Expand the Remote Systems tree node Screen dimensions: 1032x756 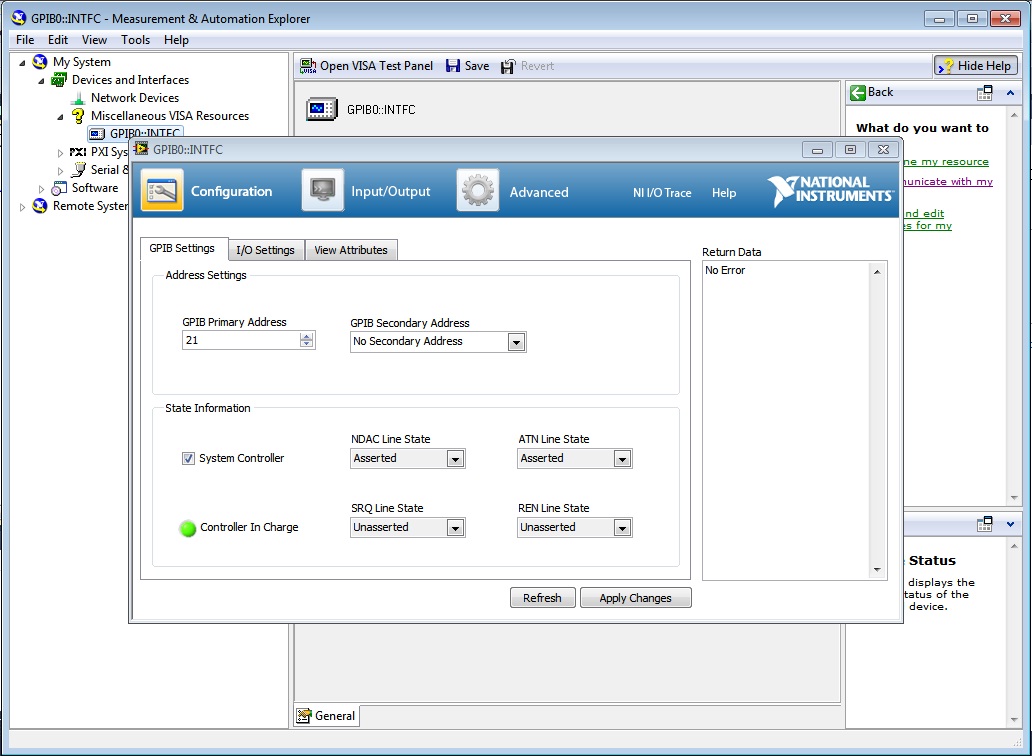(x=23, y=207)
